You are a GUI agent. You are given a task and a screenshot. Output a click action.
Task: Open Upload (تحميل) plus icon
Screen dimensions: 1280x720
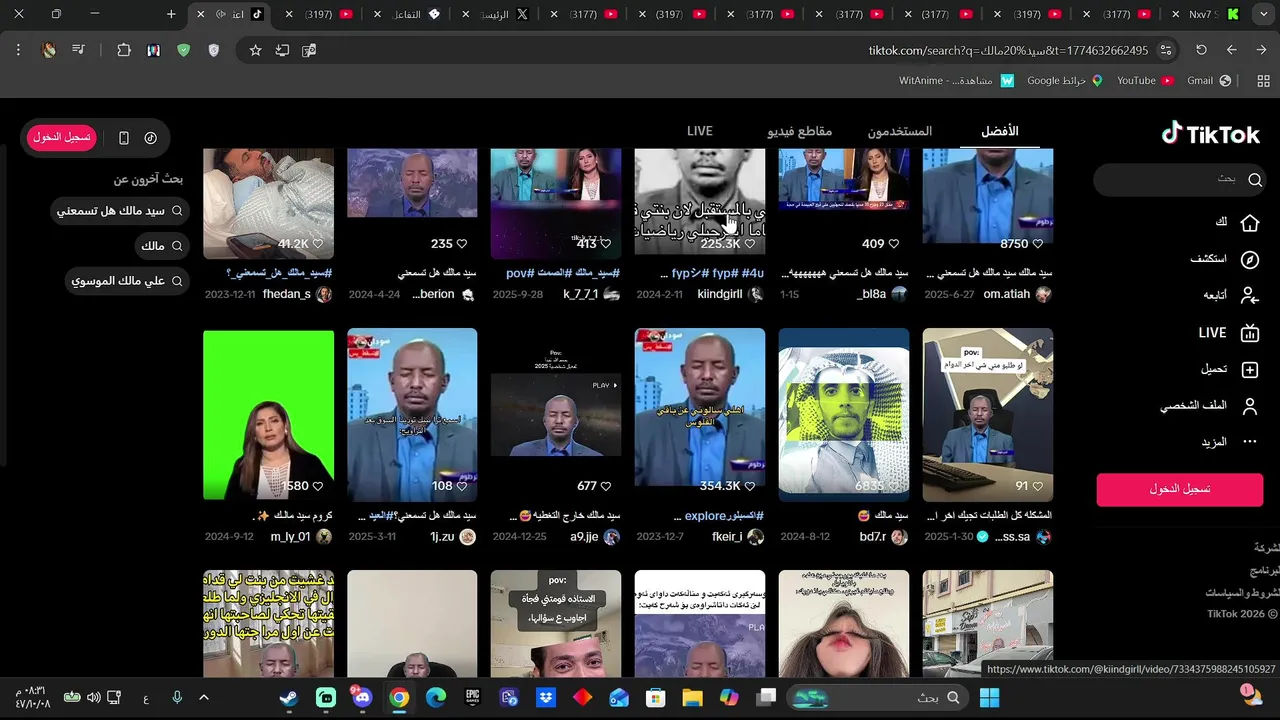point(1249,370)
